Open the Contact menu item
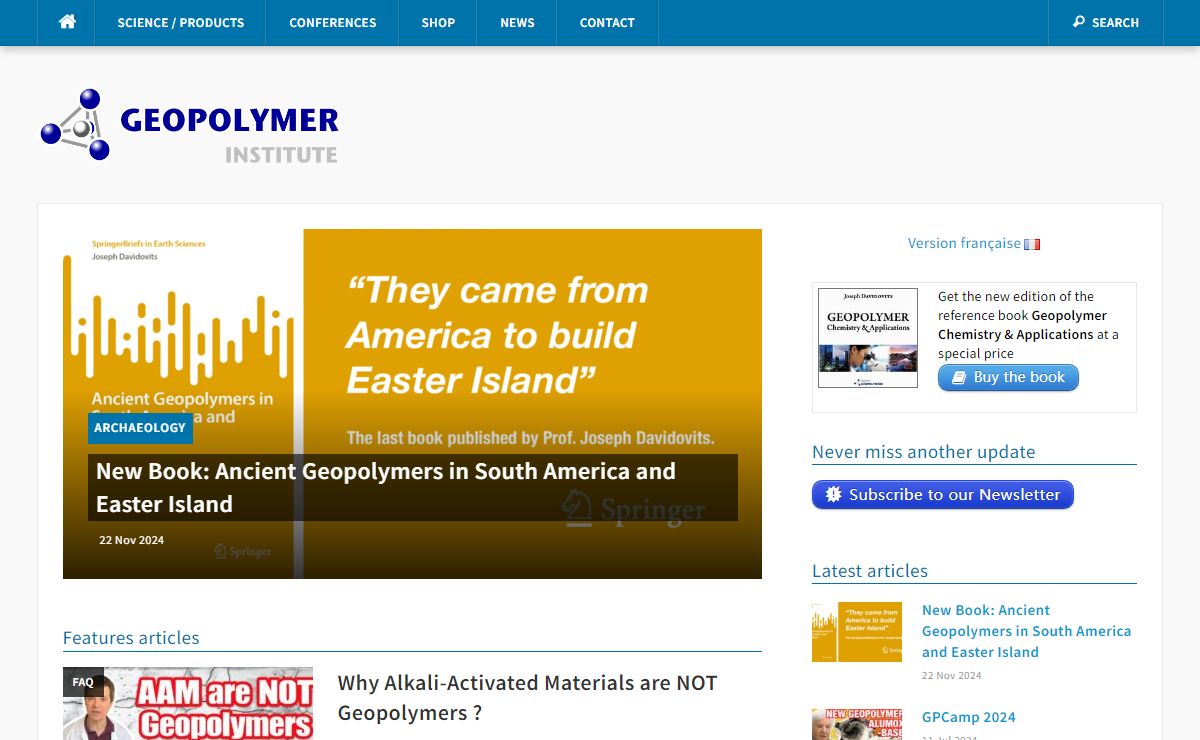 coord(607,22)
